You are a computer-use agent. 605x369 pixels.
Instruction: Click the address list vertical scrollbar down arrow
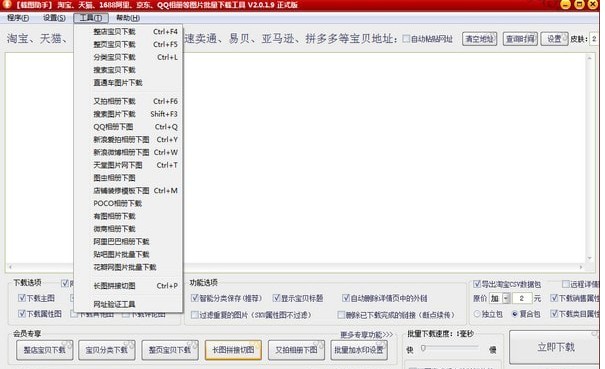tap(590, 258)
